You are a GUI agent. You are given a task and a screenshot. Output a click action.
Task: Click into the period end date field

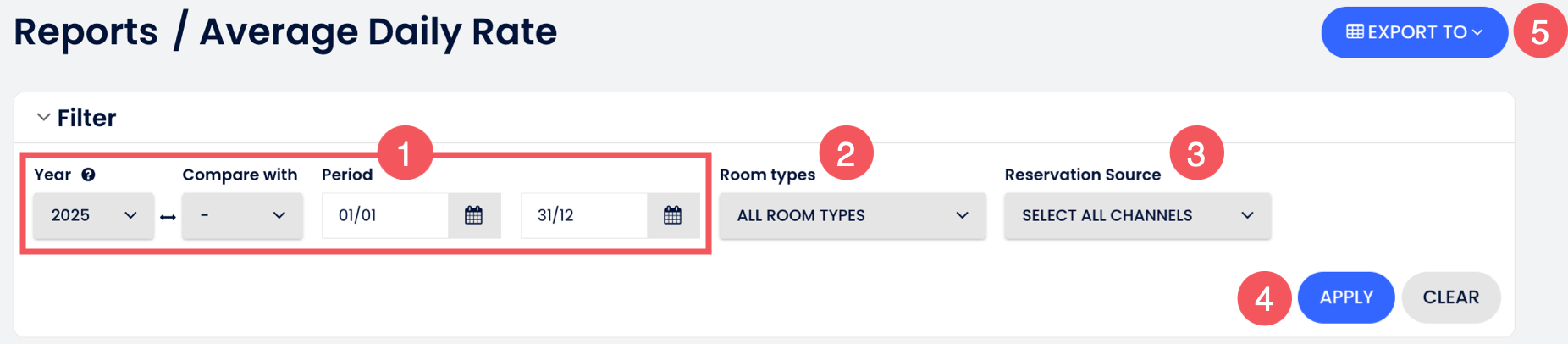pyautogui.click(x=584, y=215)
